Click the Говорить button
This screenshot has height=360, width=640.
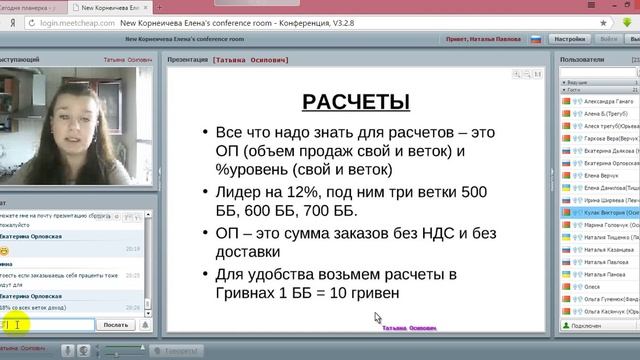pyautogui.click(x=176, y=351)
